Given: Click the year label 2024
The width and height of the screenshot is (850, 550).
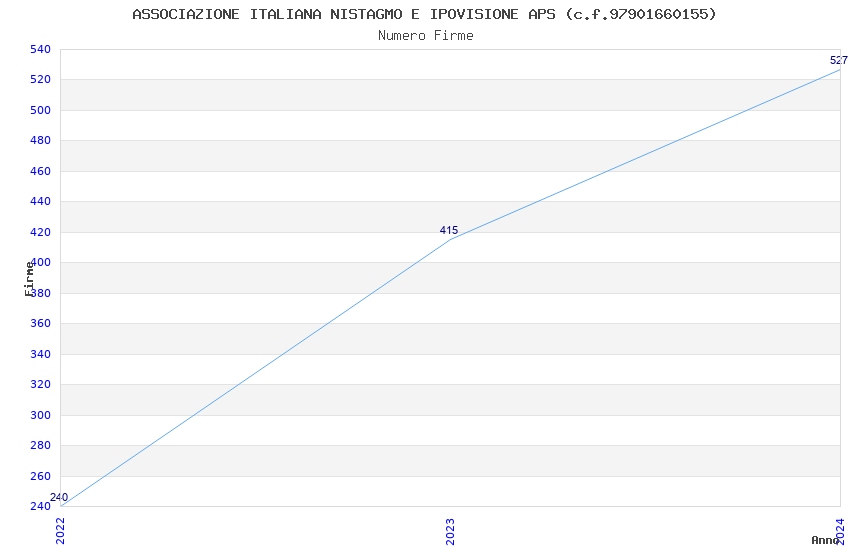Looking at the screenshot, I should tap(840, 531).
